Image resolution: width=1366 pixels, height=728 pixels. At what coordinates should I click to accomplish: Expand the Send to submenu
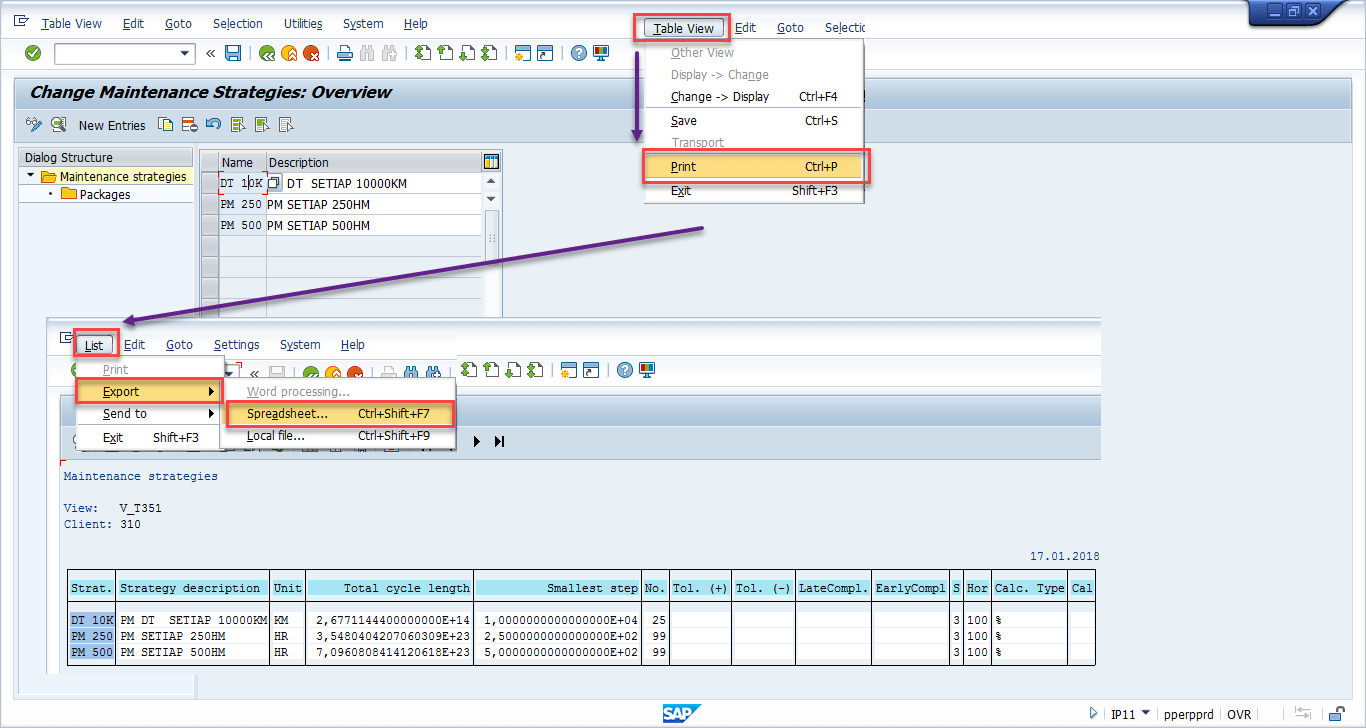148,414
